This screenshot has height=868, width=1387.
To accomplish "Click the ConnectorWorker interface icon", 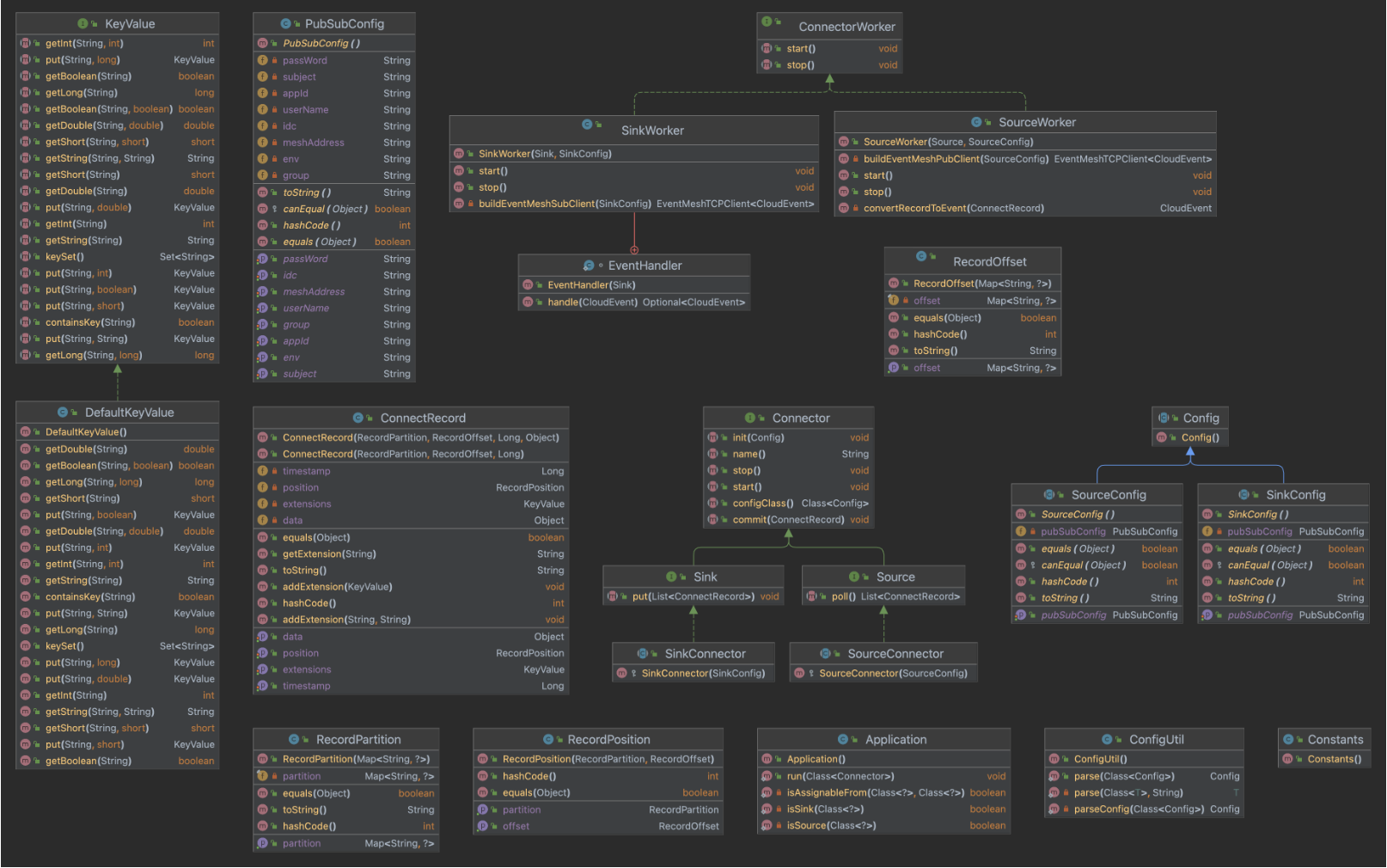I will [767, 21].
